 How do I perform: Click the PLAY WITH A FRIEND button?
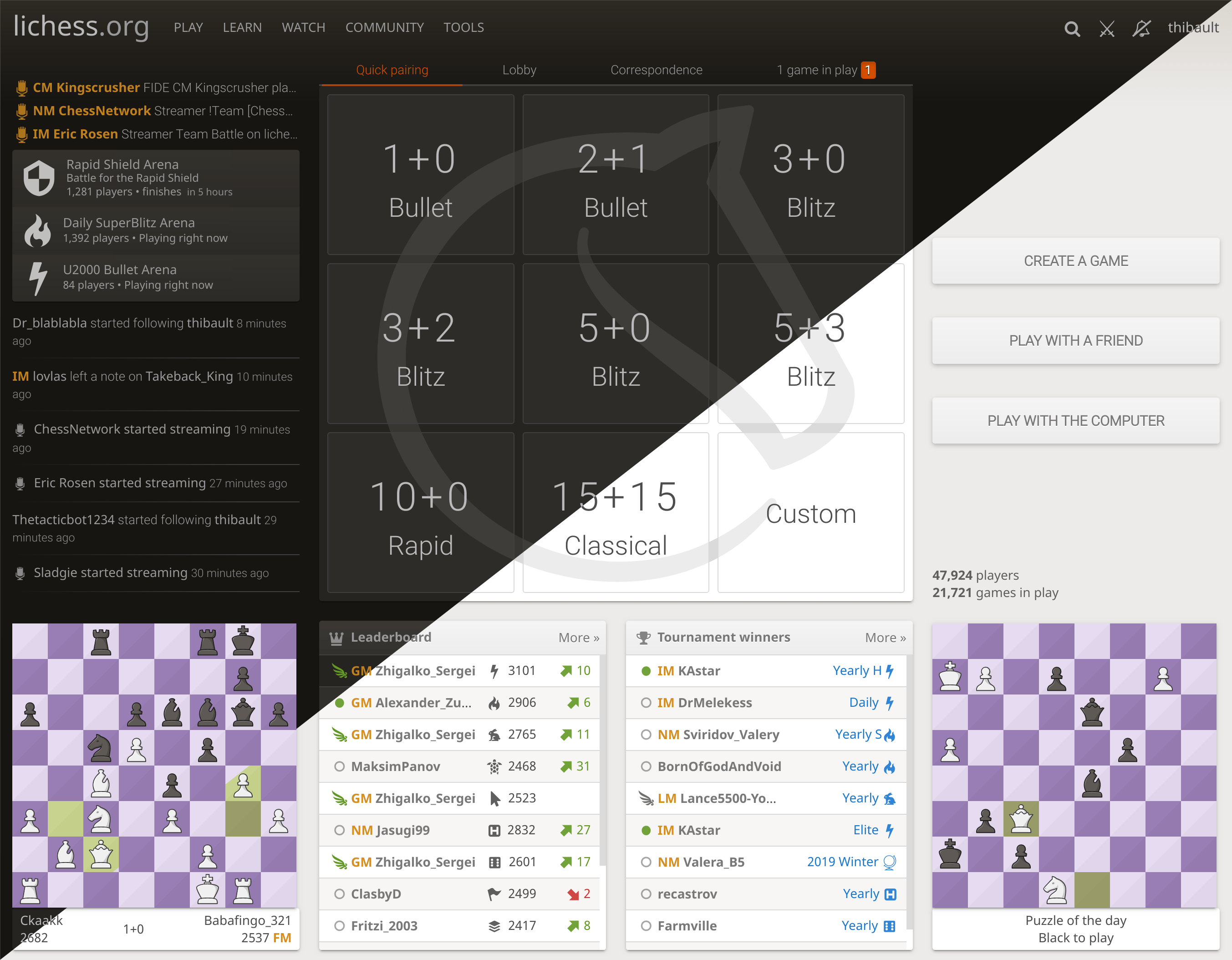click(x=1075, y=340)
